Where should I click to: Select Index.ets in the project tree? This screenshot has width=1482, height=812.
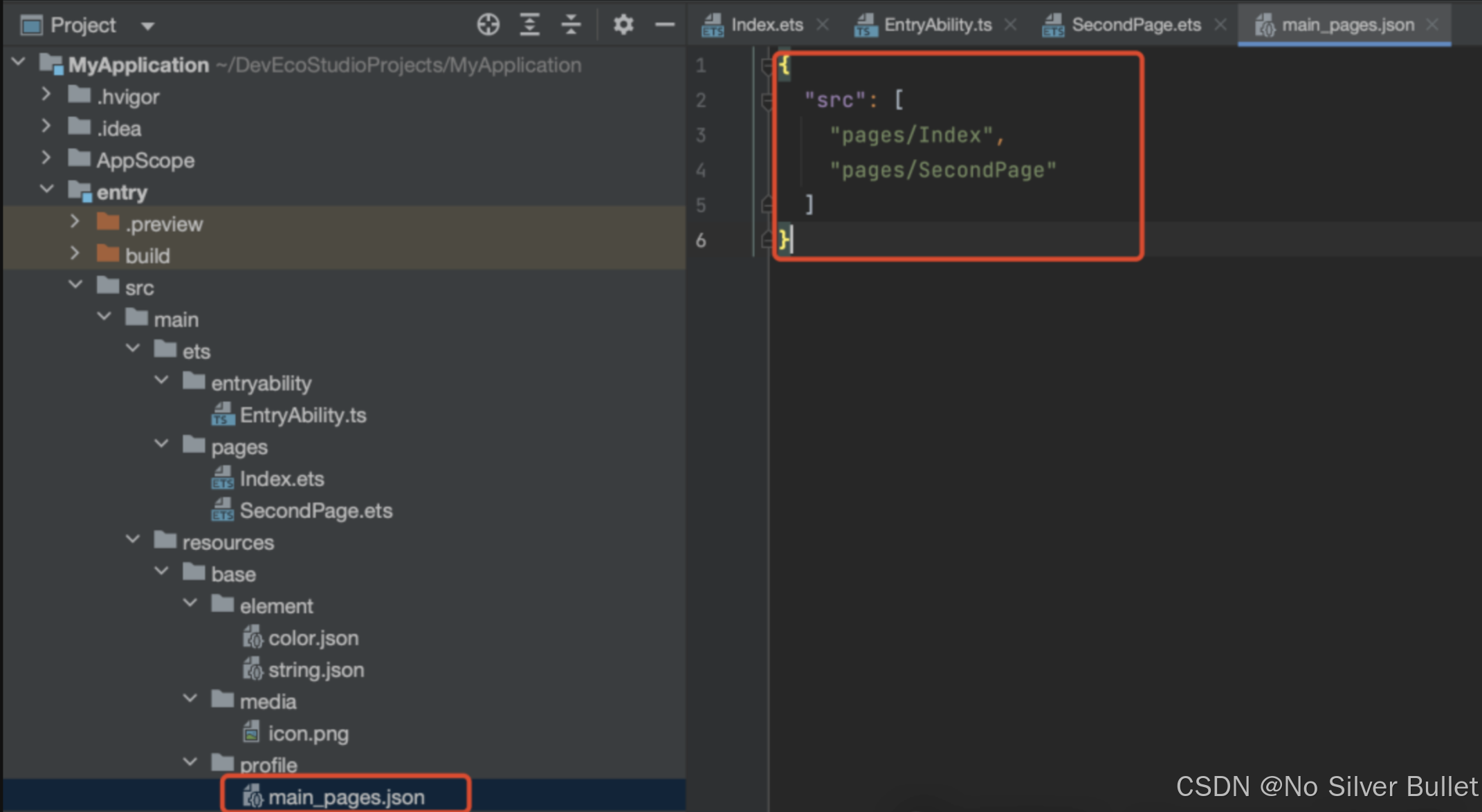point(282,479)
